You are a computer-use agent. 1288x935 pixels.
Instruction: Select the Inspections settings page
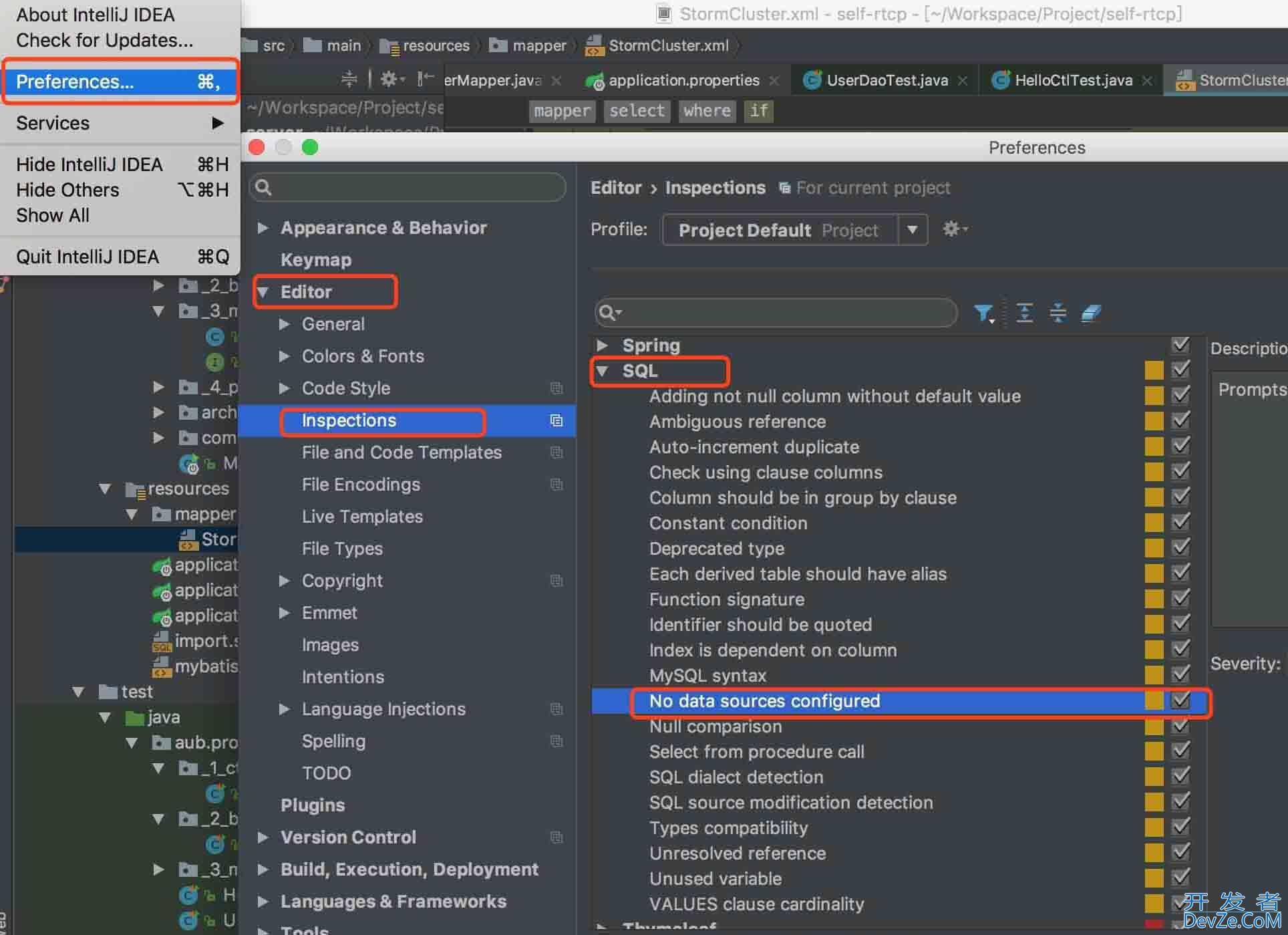coord(408,420)
